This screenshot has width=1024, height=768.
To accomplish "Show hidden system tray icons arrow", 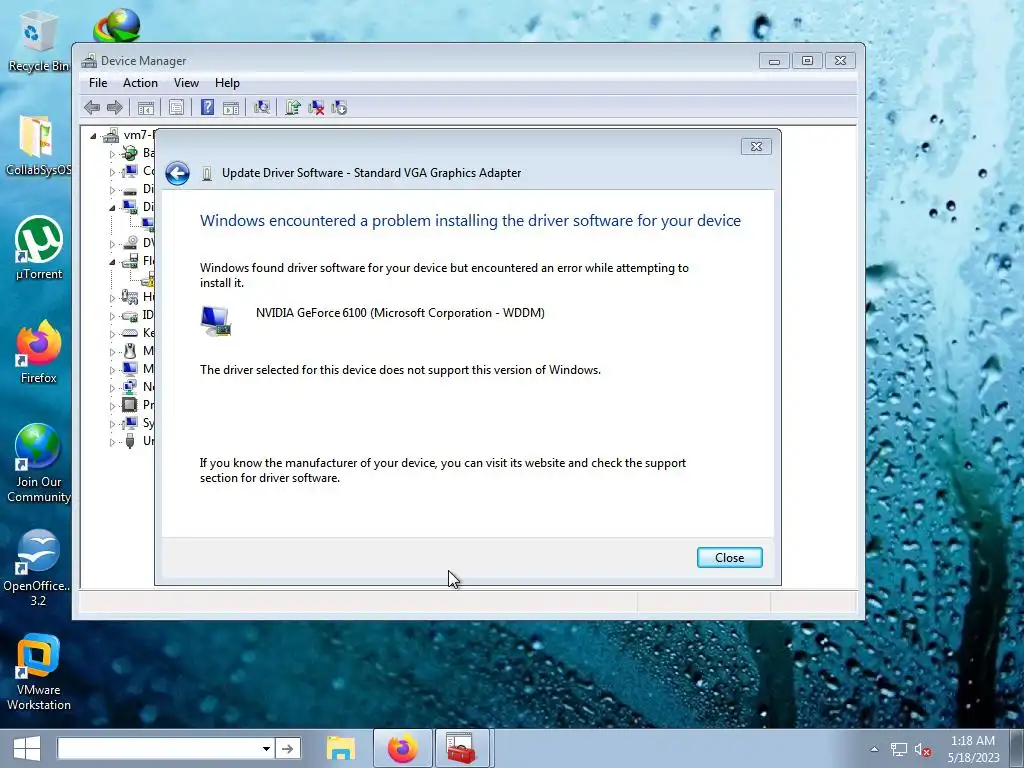I will (x=874, y=749).
